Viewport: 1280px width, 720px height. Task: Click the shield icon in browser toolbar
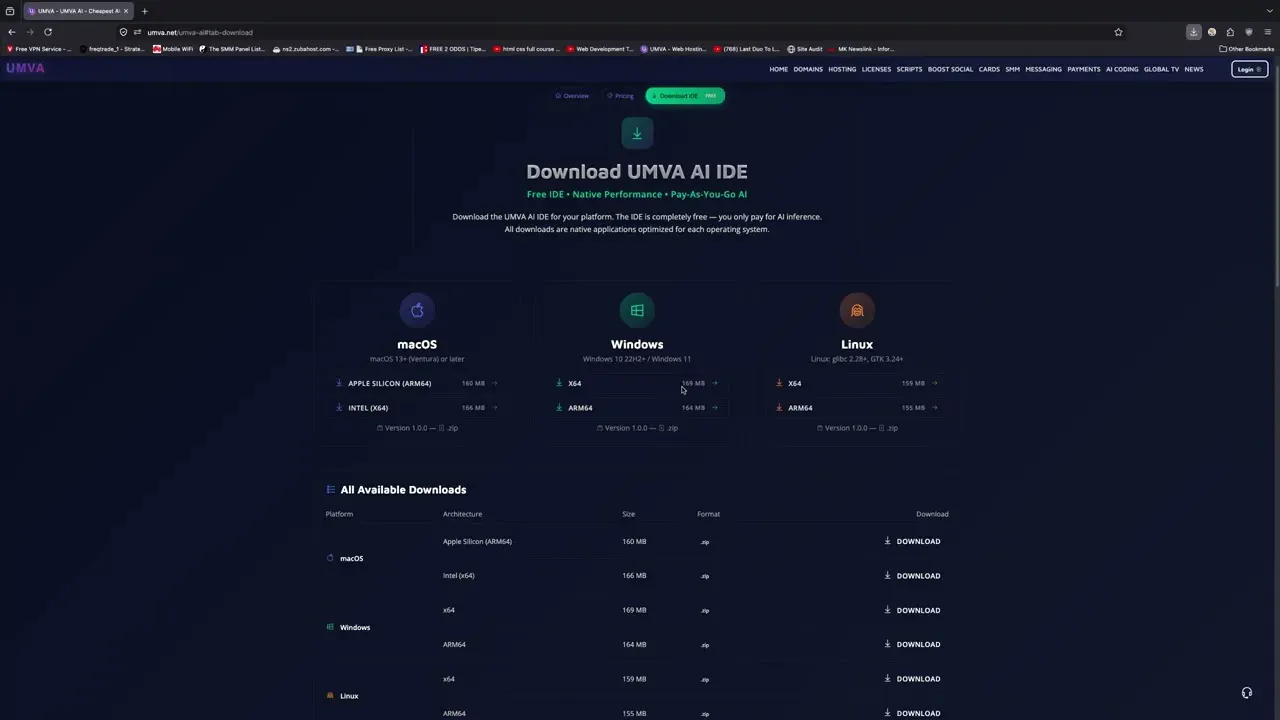pyautogui.click(x=1249, y=32)
